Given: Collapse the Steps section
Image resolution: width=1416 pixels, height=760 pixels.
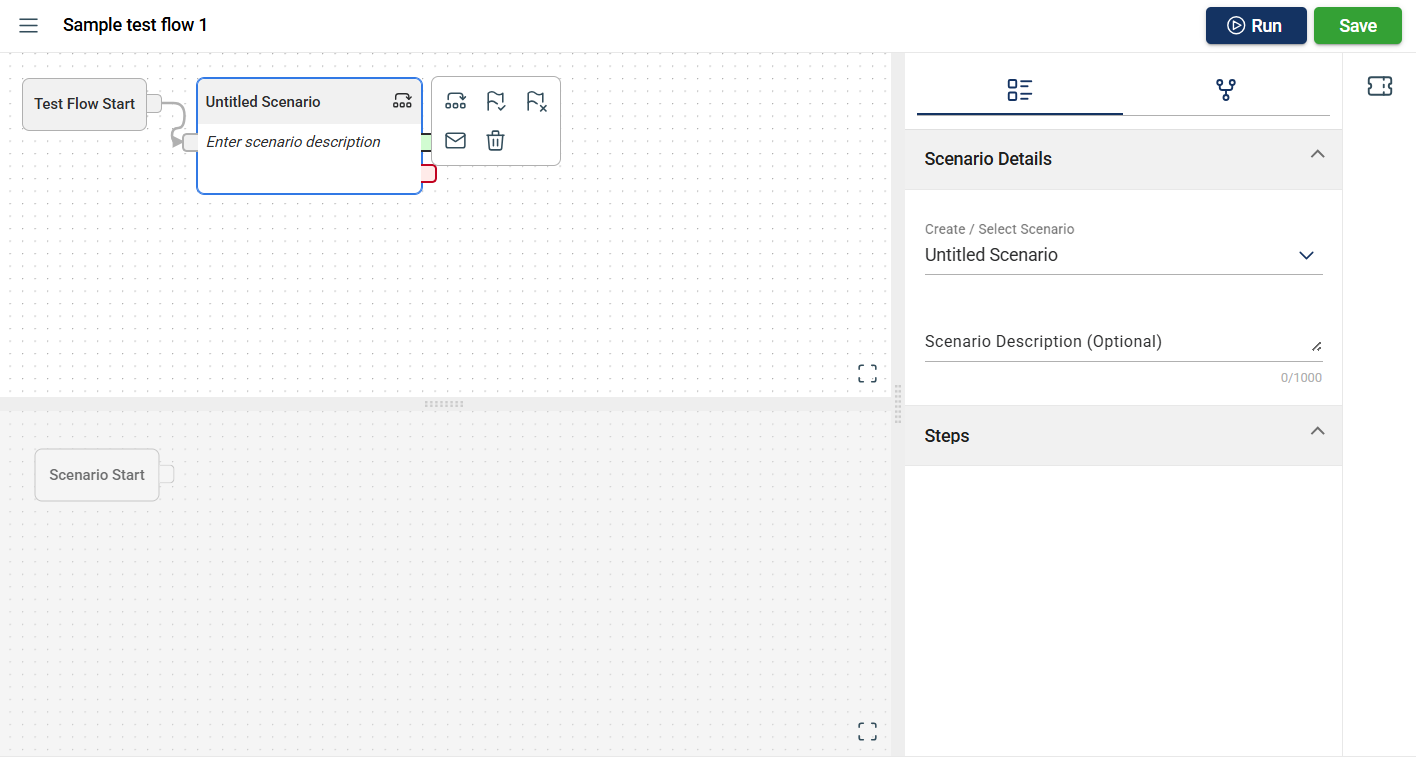Looking at the screenshot, I should (1317, 432).
